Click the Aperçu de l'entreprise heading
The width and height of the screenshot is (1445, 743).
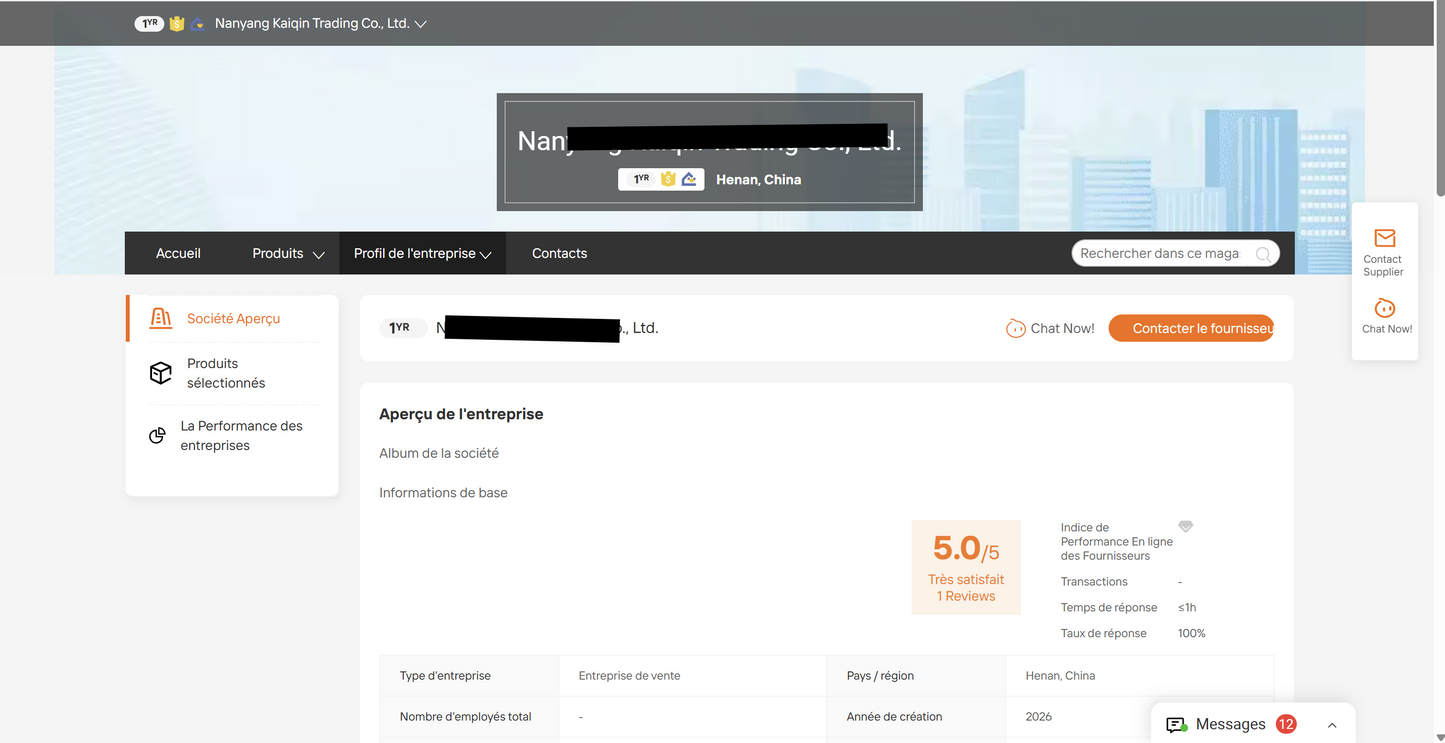[461, 414]
